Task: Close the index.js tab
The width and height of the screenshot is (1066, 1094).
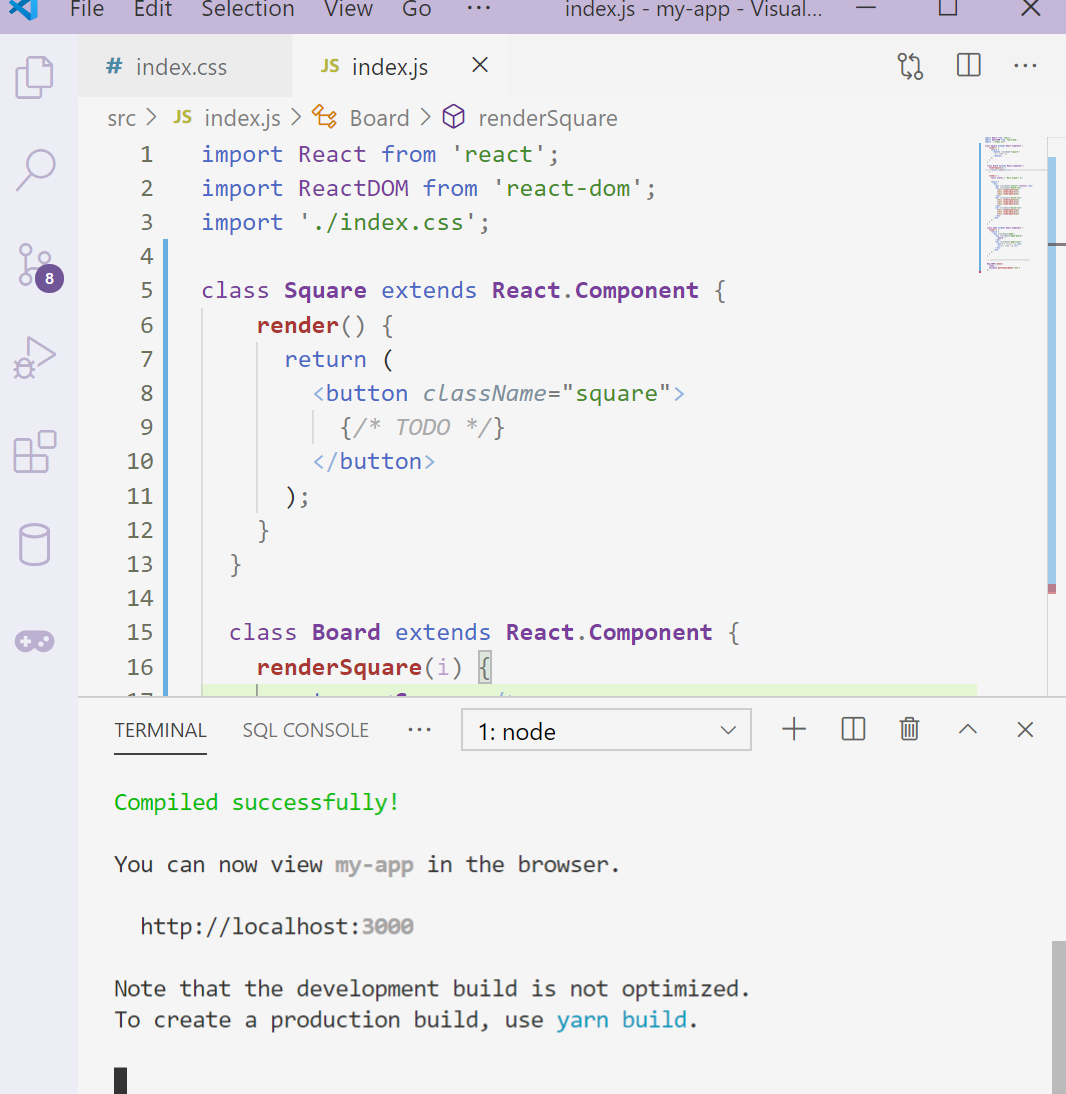Action: pos(479,66)
